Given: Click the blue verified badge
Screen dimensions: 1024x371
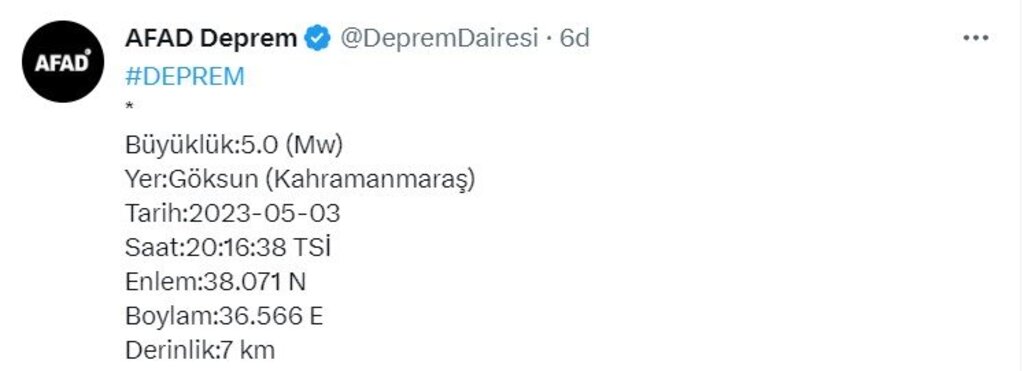Looking at the screenshot, I should [319, 39].
